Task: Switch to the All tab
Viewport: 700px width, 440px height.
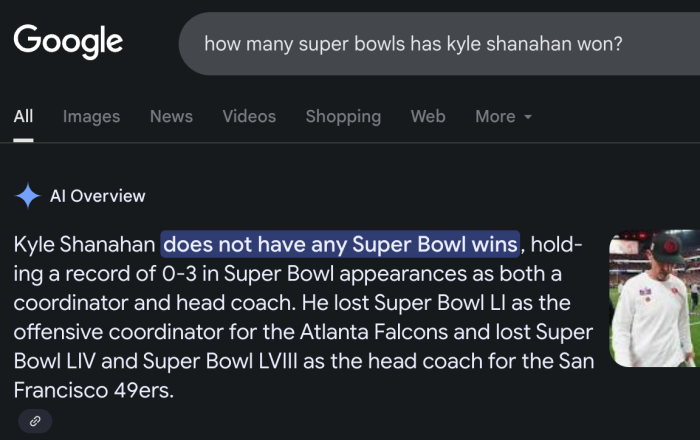Action: point(23,116)
